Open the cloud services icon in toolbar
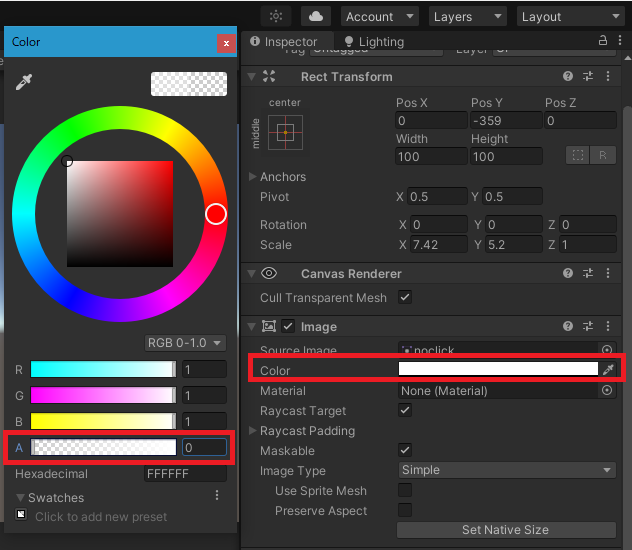 click(316, 17)
